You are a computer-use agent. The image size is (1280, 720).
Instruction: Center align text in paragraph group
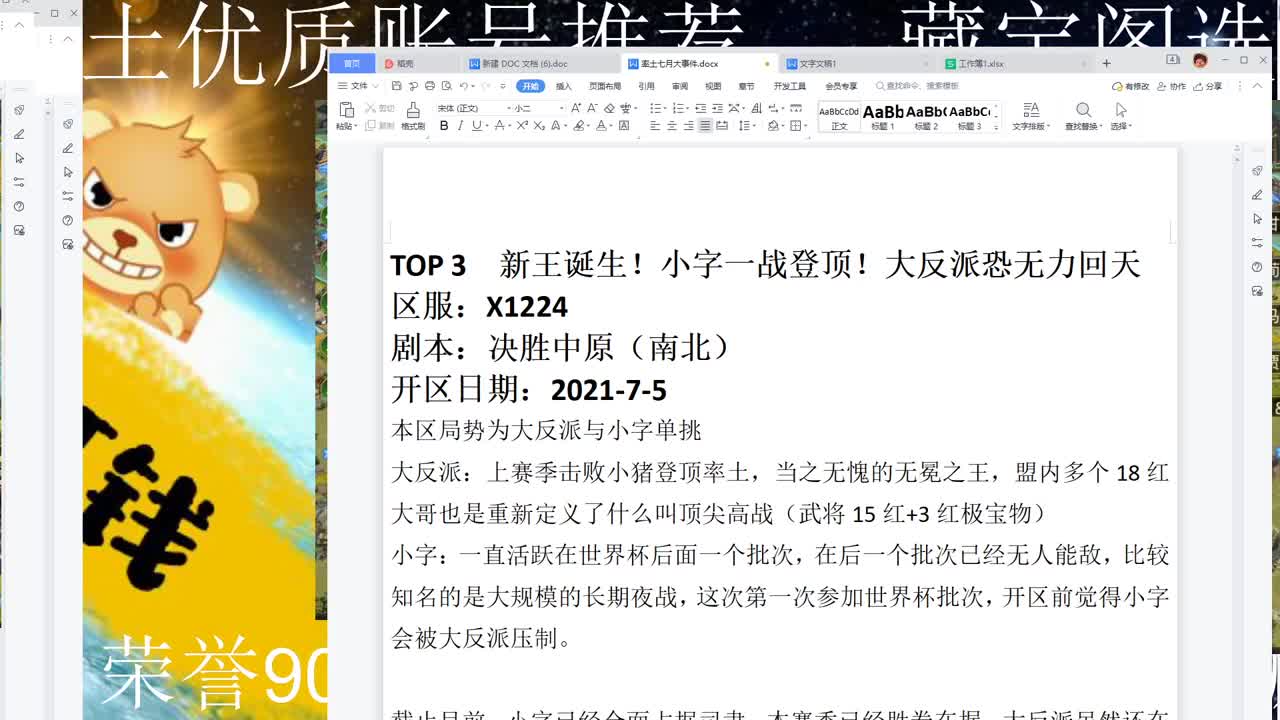[672, 126]
